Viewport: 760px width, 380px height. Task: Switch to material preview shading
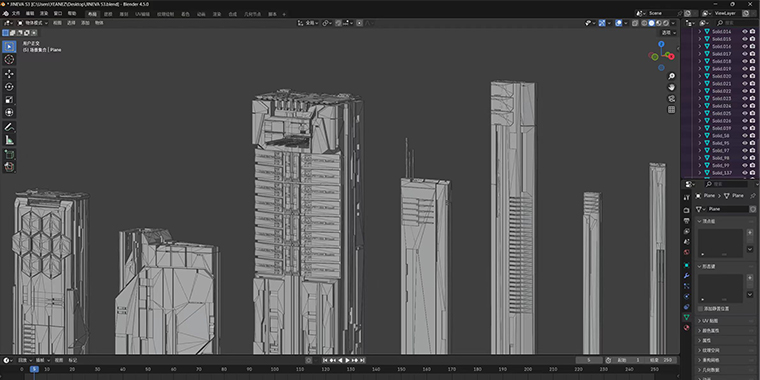coord(659,23)
